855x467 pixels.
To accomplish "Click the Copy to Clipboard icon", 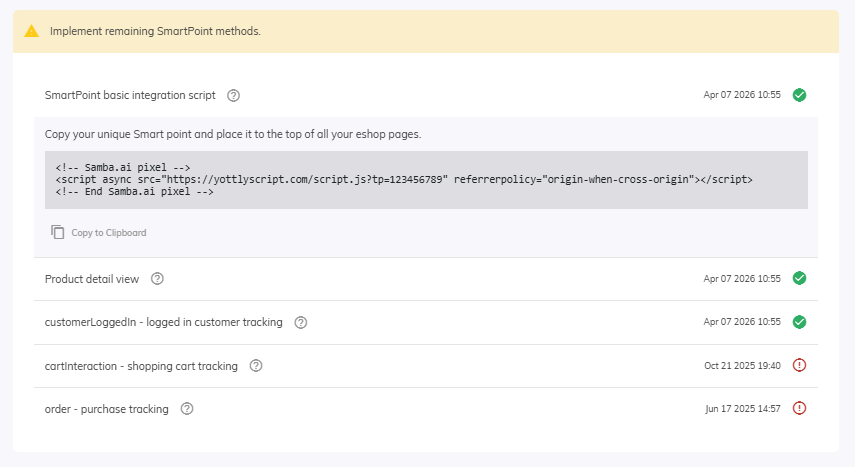I will click(x=58, y=232).
